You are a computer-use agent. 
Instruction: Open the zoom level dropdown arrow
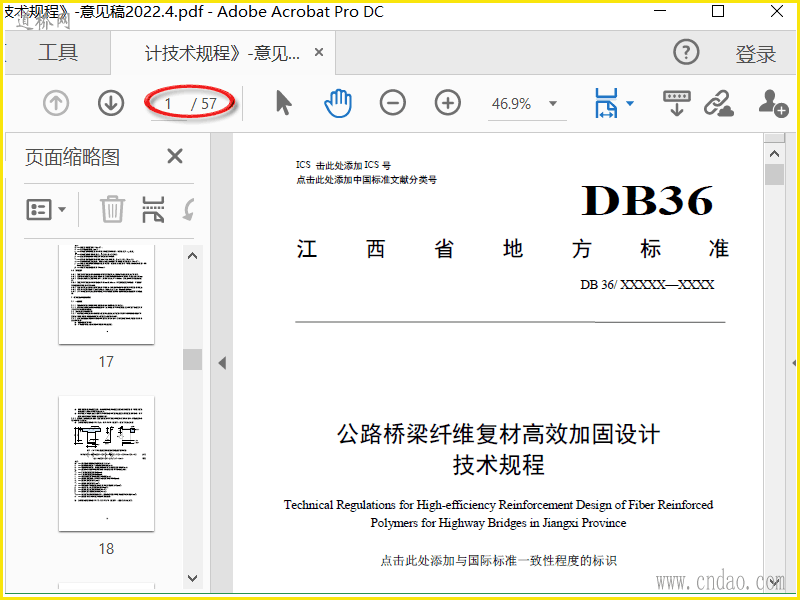coord(553,104)
